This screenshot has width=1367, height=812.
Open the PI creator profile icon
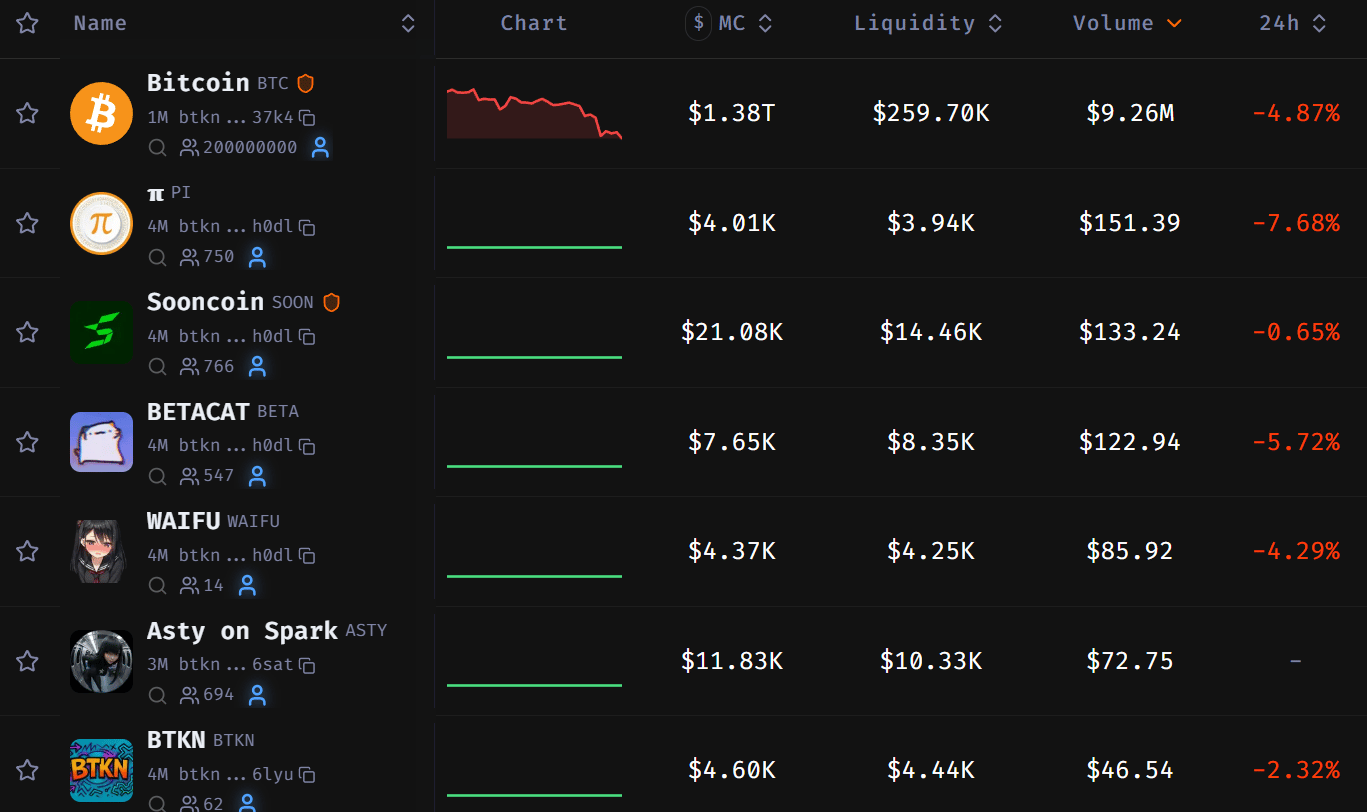click(257, 257)
